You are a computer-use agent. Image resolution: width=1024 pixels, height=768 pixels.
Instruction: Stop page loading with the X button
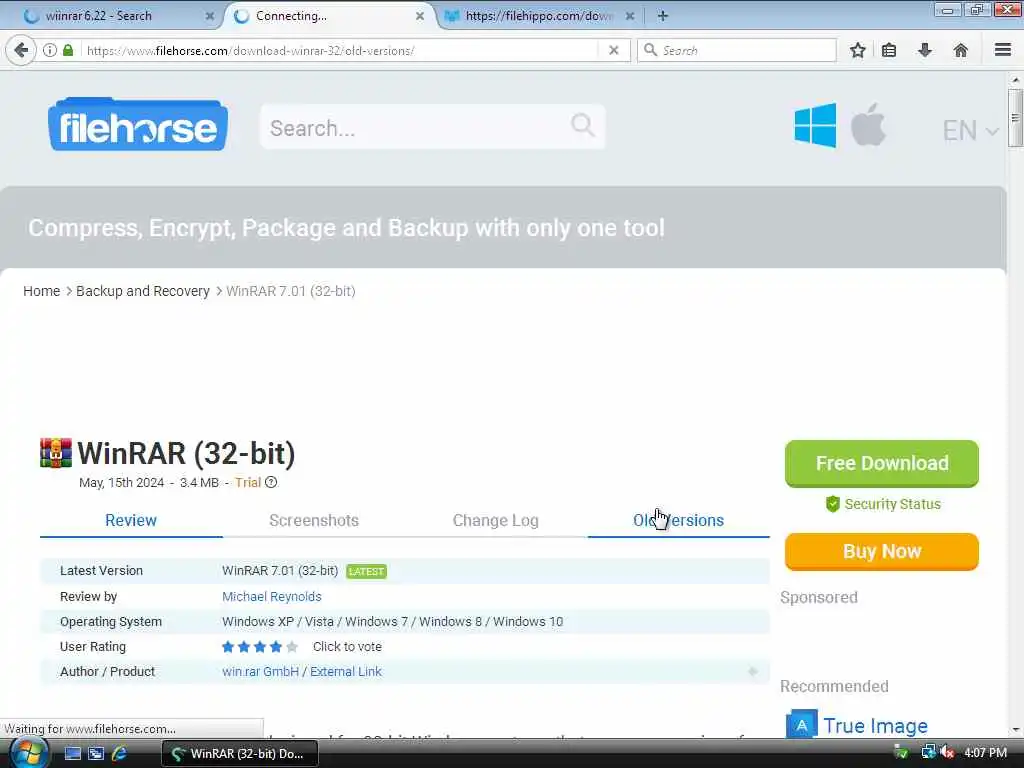pos(613,50)
